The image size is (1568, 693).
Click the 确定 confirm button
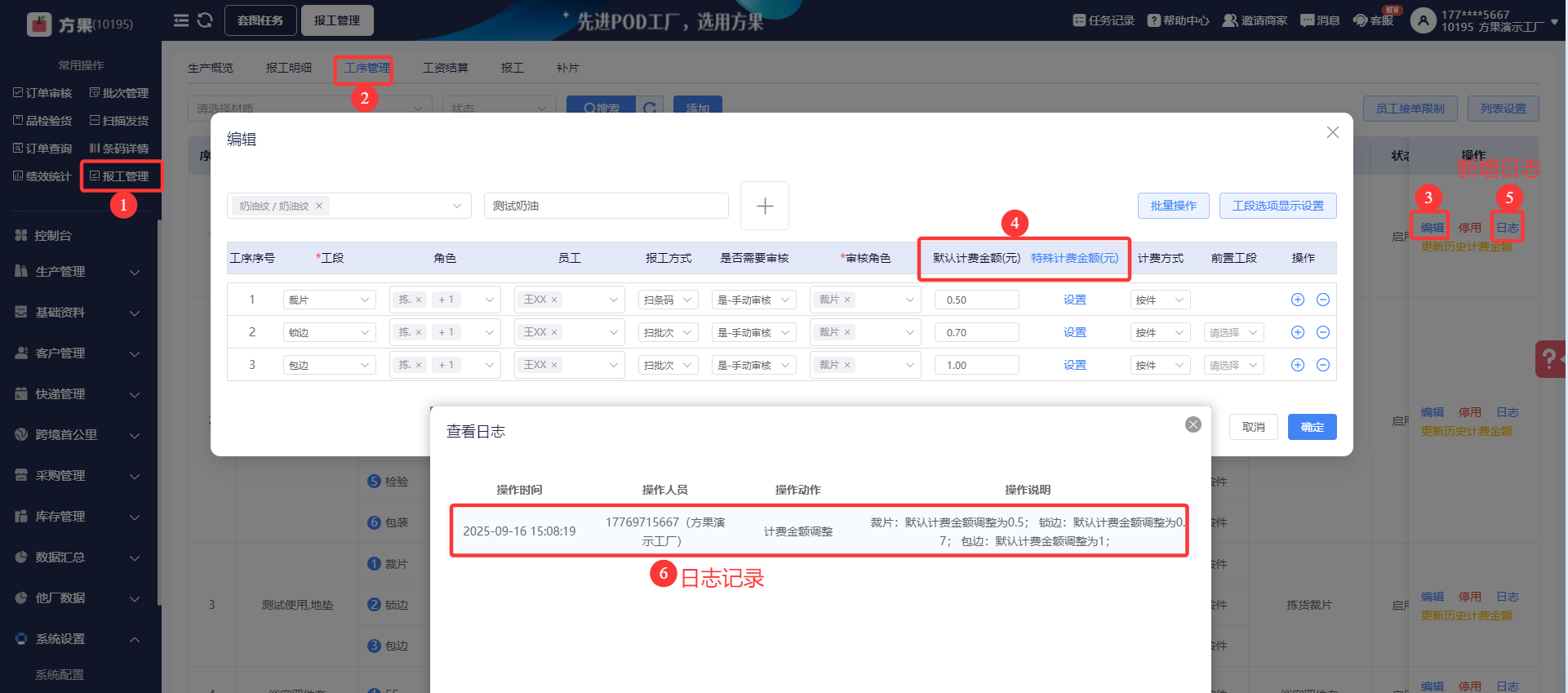pos(1312,427)
